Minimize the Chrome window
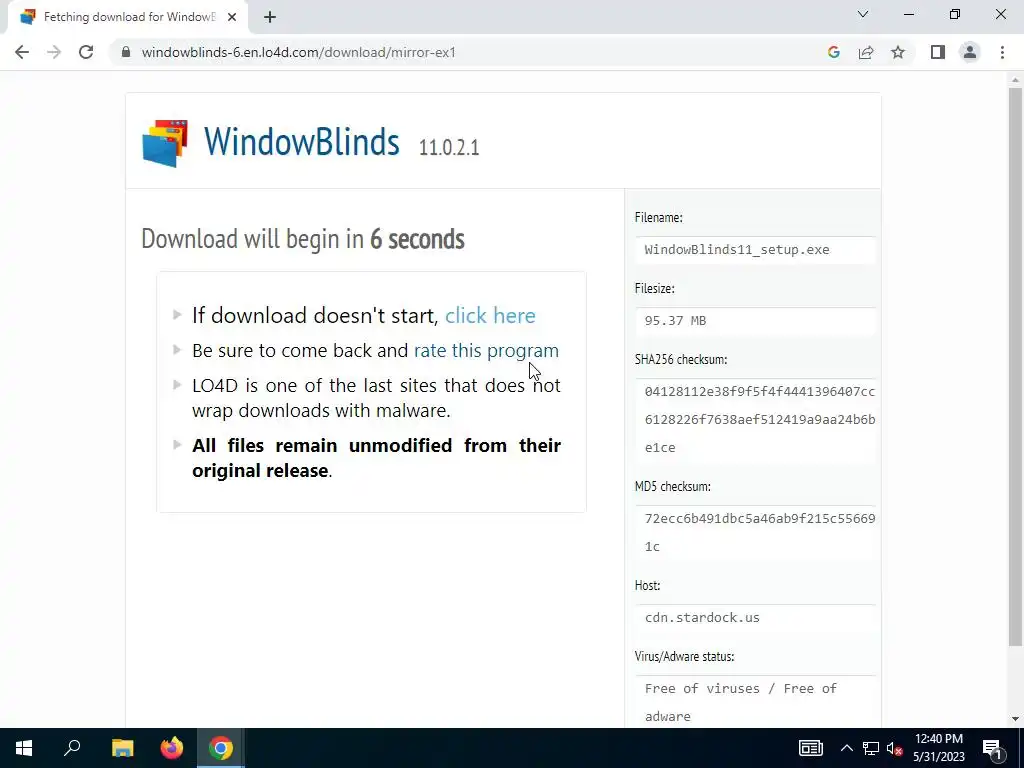 [x=909, y=14]
